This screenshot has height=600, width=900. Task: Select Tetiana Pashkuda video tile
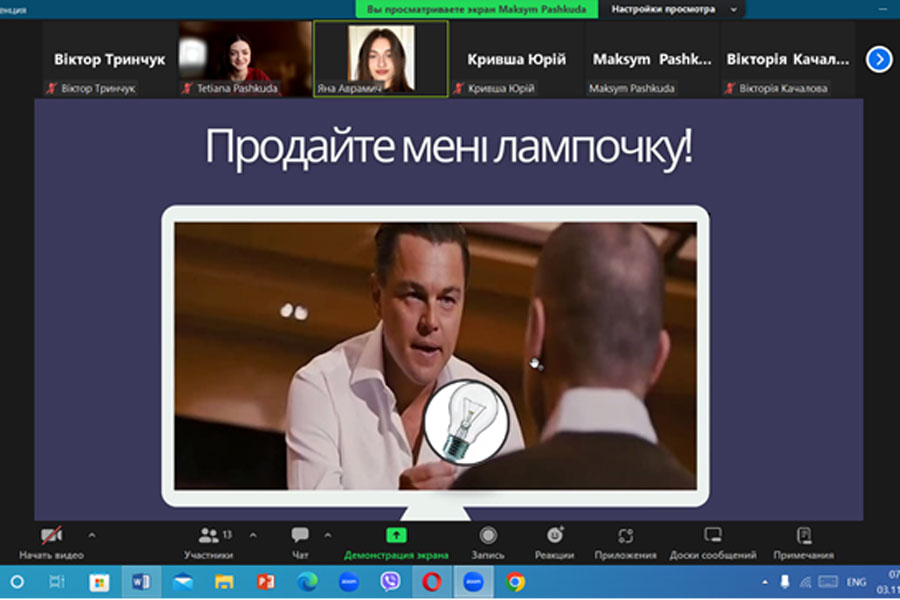[x=245, y=59]
